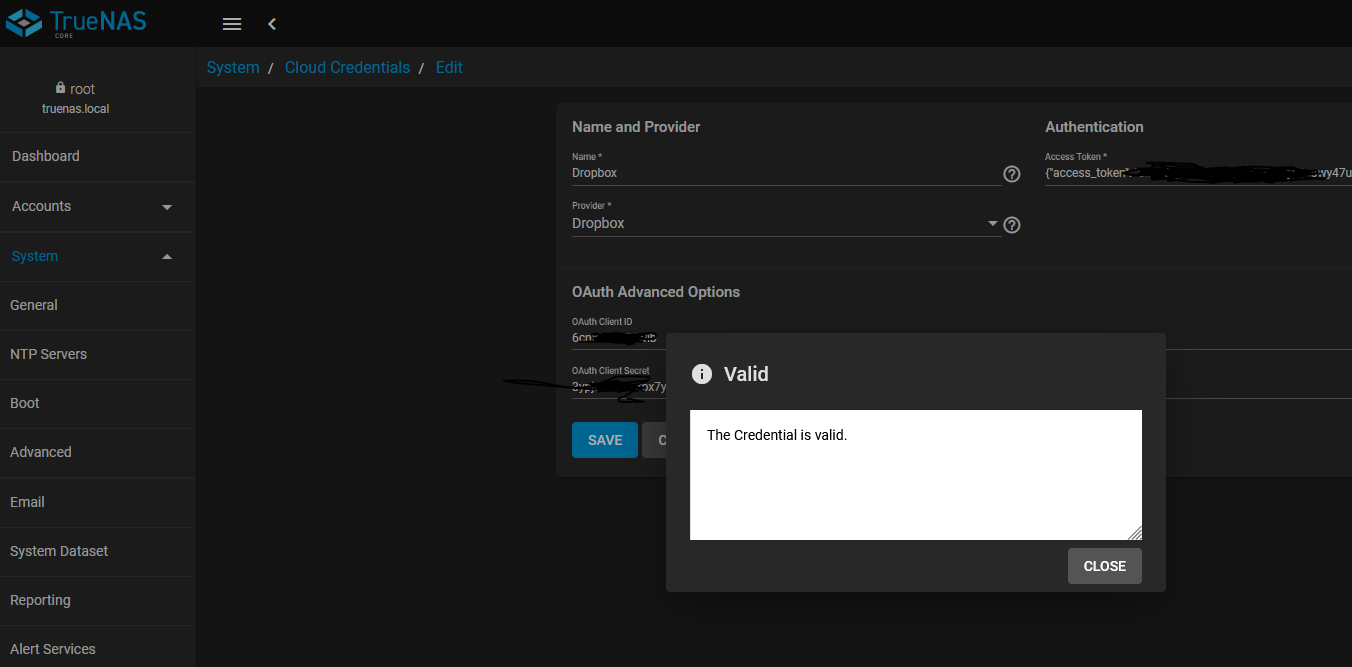The image size is (1352, 667).
Task: Click the OAuth Advanced Options heading
Action: [656, 293]
